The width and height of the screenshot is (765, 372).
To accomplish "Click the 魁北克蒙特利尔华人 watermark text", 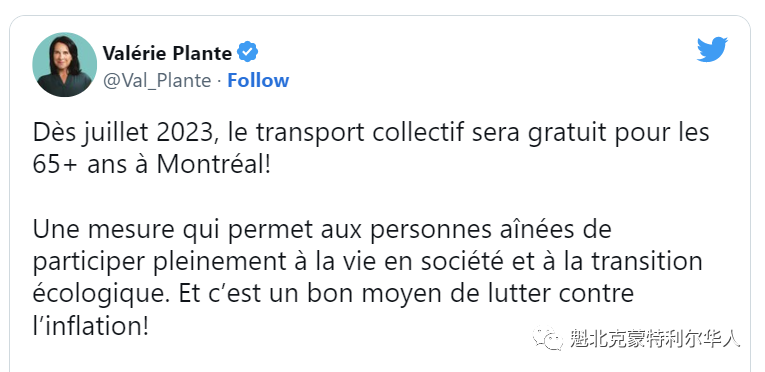I will tap(655, 338).
